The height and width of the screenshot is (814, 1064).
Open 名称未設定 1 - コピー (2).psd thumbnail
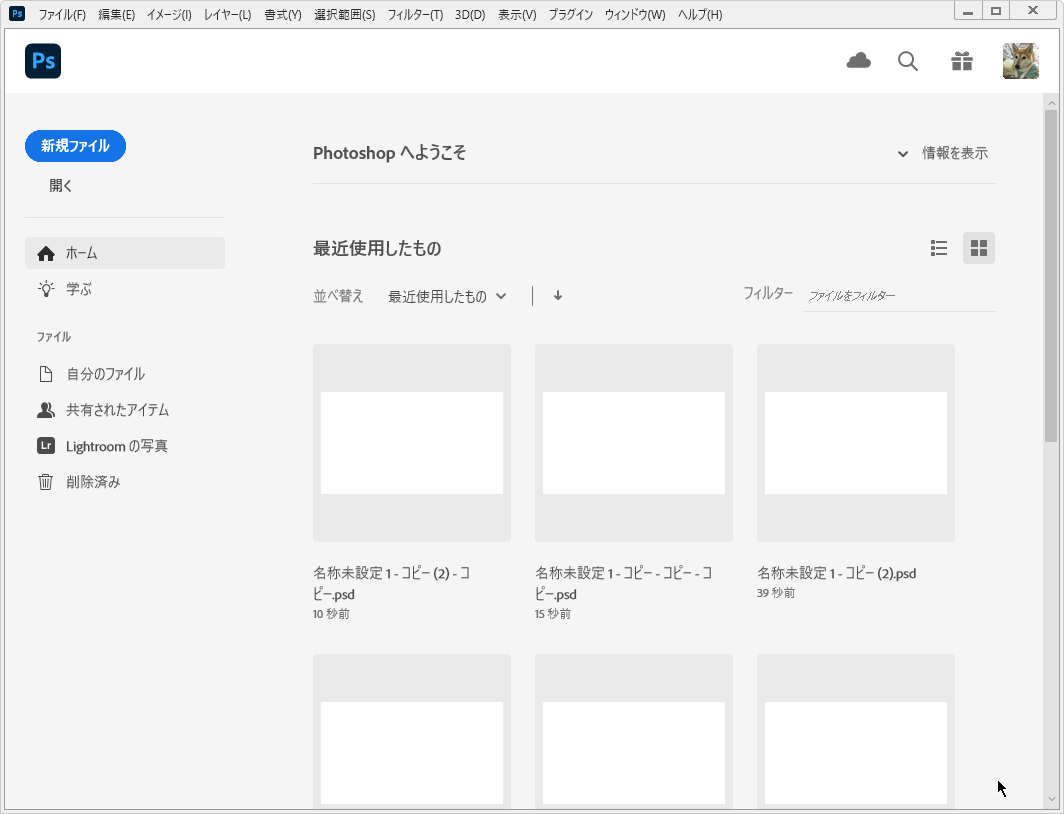855,442
